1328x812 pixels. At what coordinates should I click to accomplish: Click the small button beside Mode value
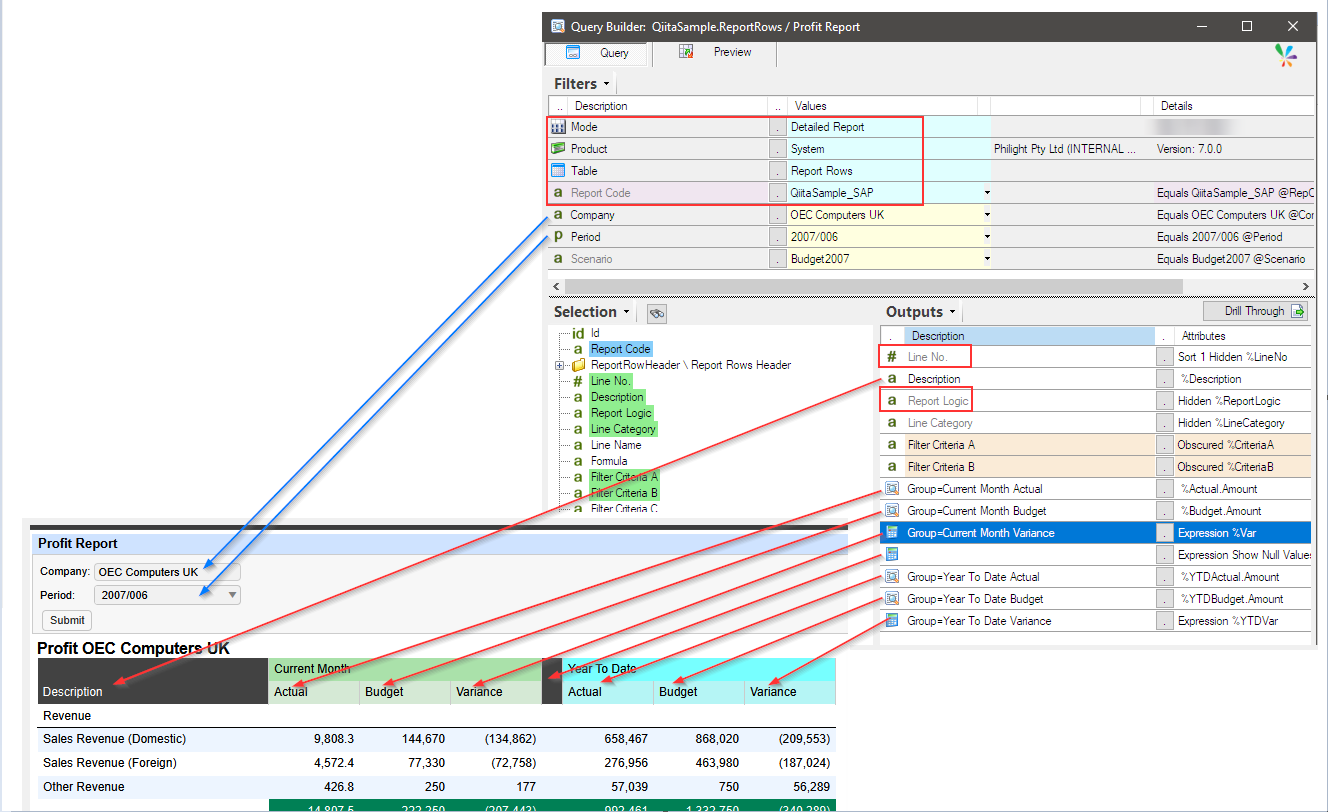click(x=777, y=127)
